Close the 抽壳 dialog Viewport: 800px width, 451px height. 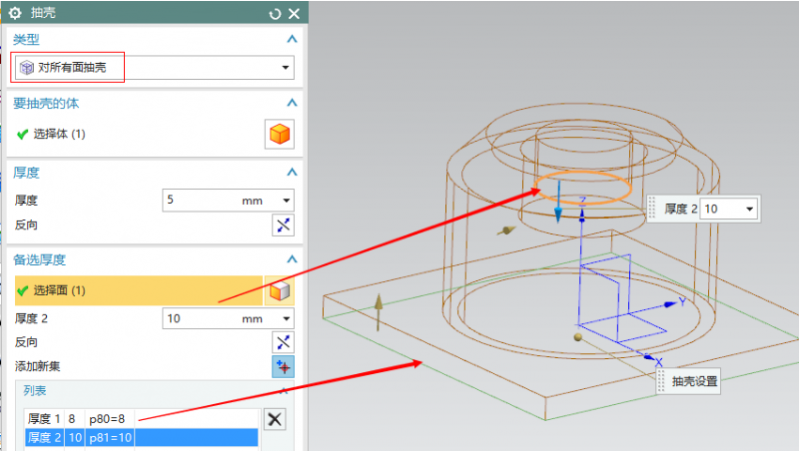pos(293,13)
